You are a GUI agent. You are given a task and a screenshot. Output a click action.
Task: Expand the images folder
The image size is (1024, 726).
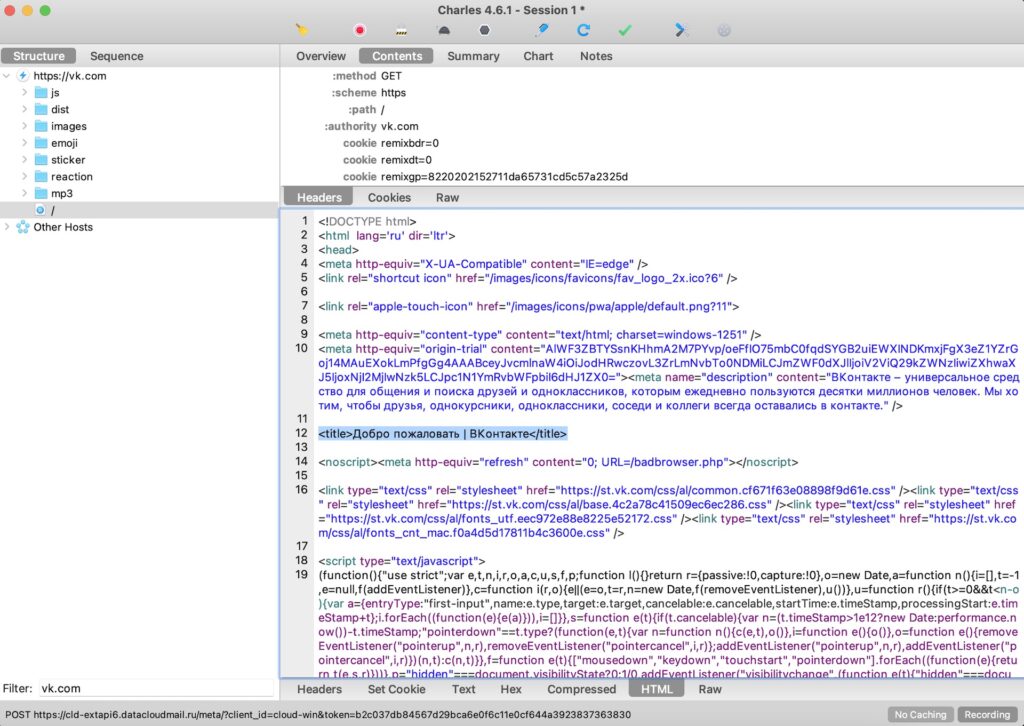click(25, 126)
